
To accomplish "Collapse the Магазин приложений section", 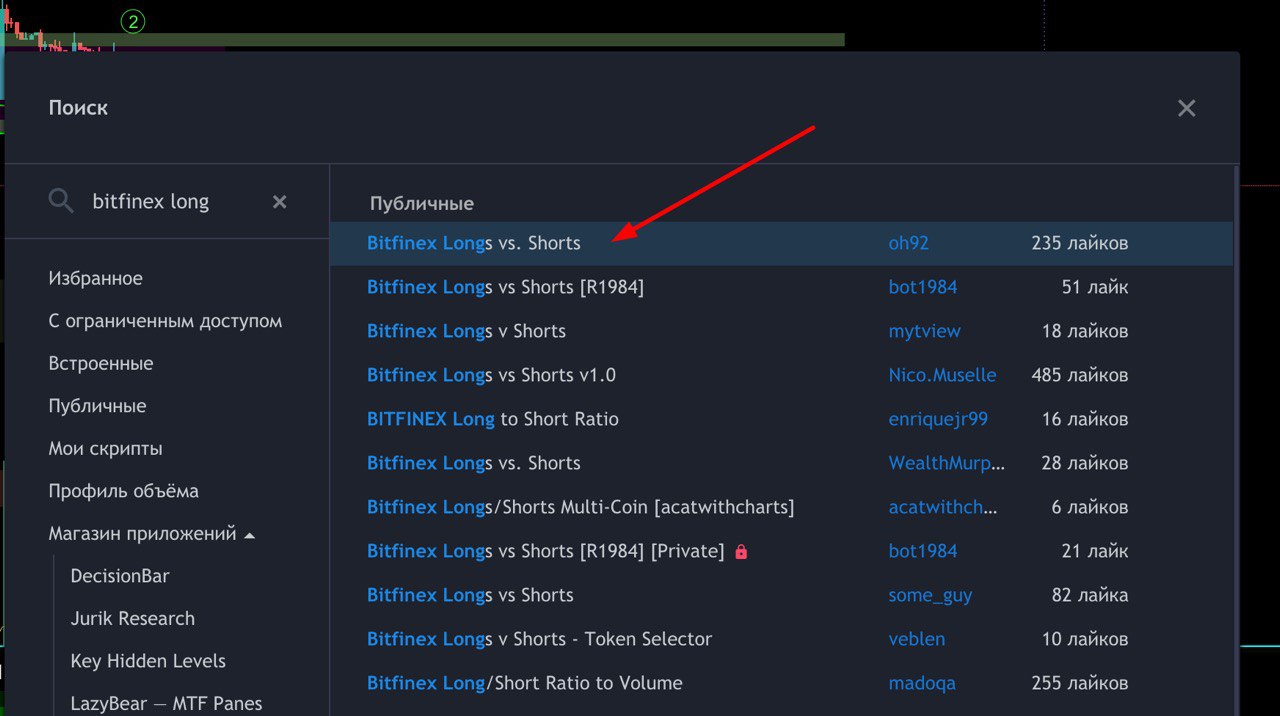I will pos(250,535).
